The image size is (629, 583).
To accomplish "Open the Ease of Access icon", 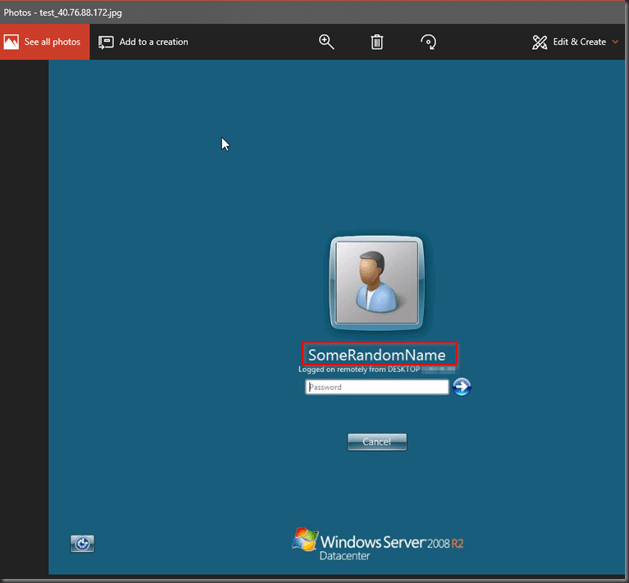I will (x=82, y=543).
